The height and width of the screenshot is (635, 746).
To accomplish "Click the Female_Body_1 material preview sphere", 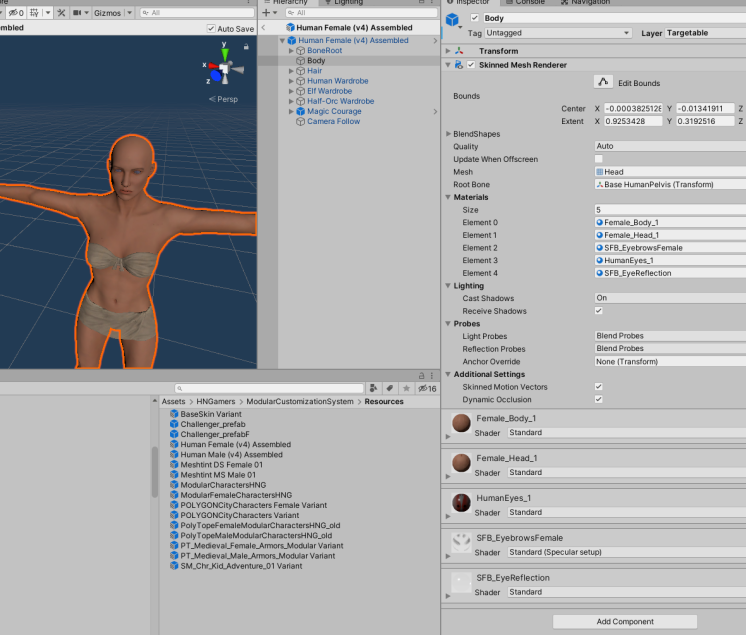I will [x=461, y=425].
